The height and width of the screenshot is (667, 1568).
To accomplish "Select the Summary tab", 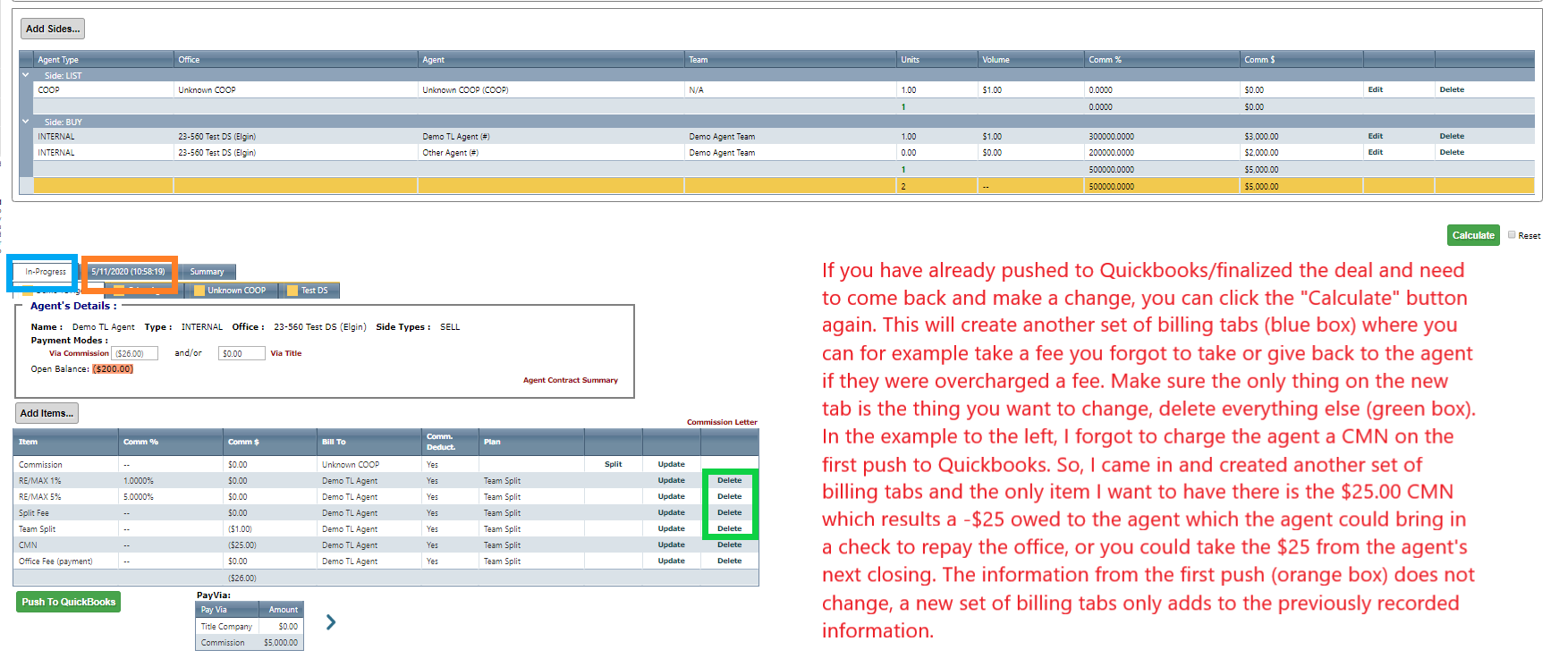I will 207,272.
